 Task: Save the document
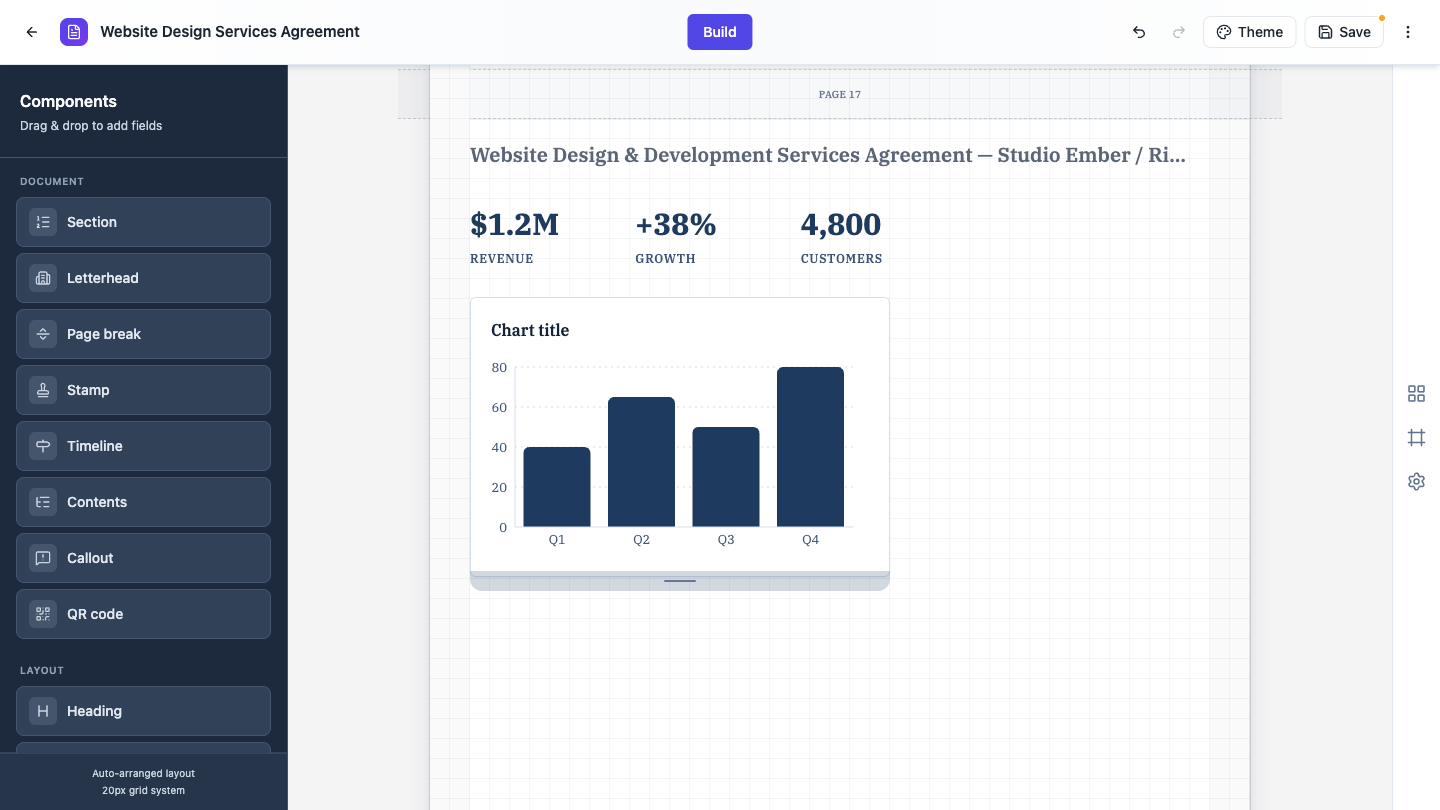1344,32
